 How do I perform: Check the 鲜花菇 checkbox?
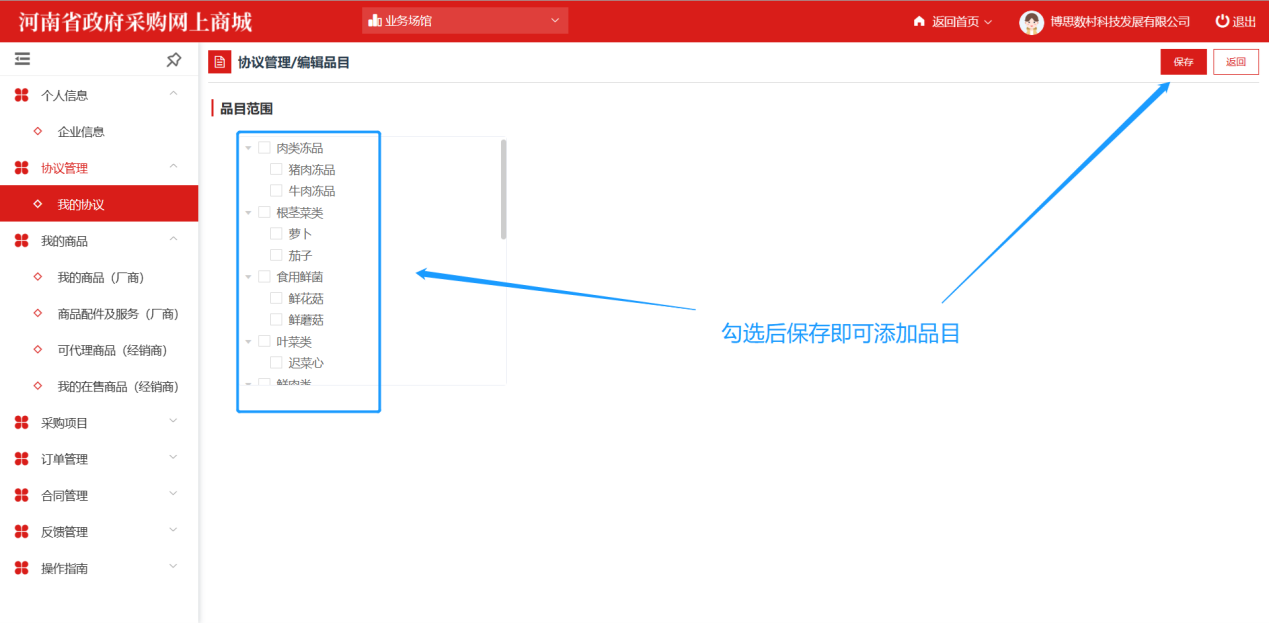276,298
